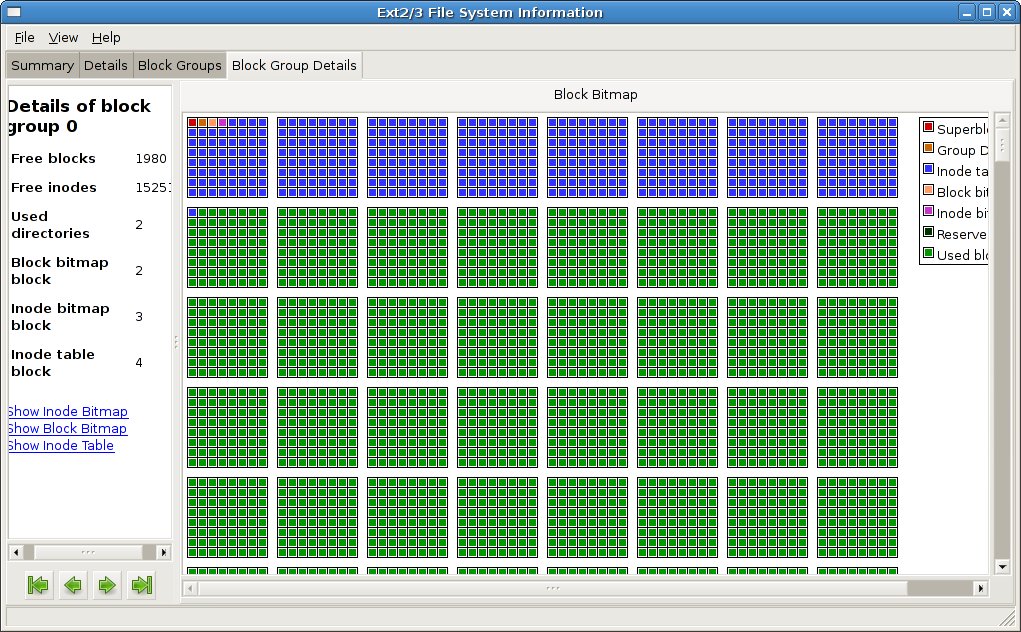Go to the previous block group
Viewport: 1021px width, 632px height.
(x=73, y=585)
